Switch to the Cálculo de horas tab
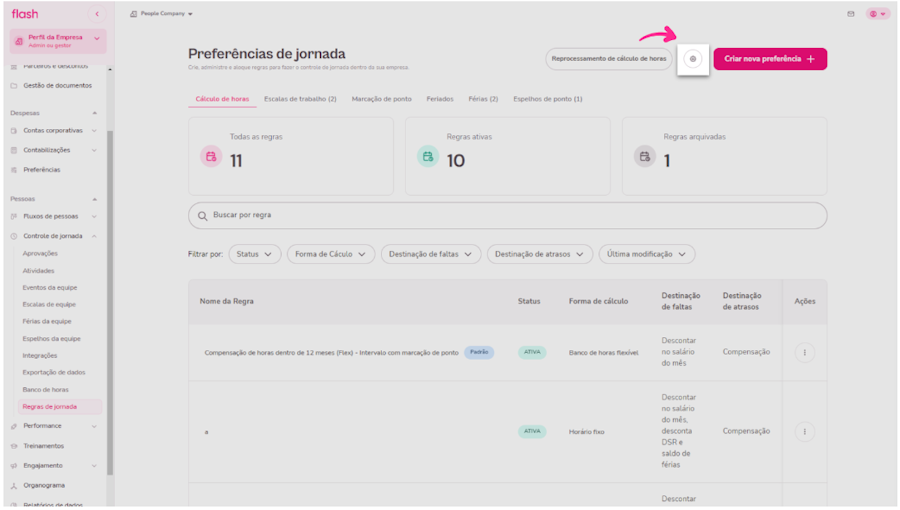This screenshot has width=900, height=510. (x=222, y=99)
